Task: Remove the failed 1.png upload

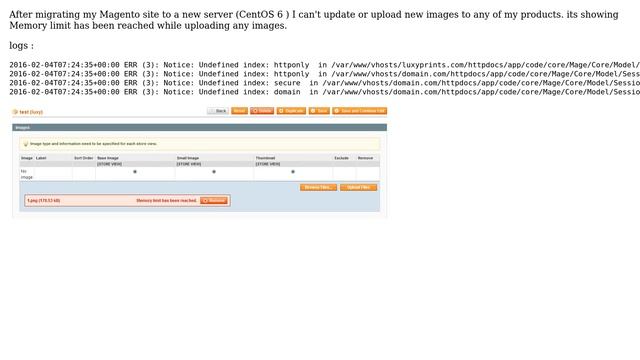Action: [214, 200]
